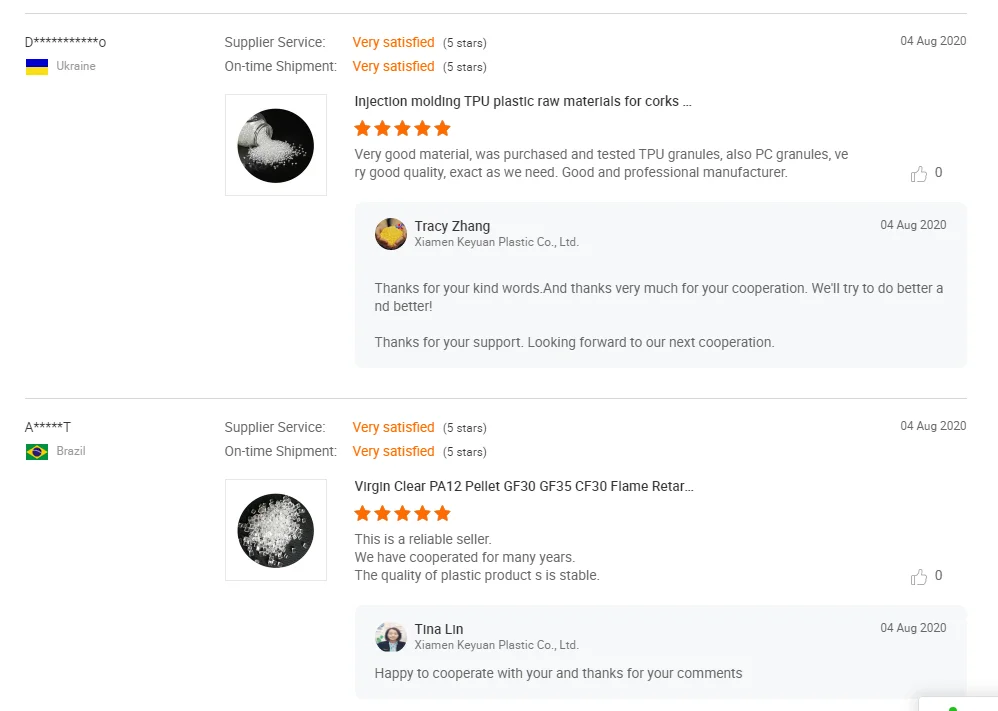The height and width of the screenshot is (711, 998).
Task: Open the PA12 pellet product thumbnail
Action: (x=276, y=530)
